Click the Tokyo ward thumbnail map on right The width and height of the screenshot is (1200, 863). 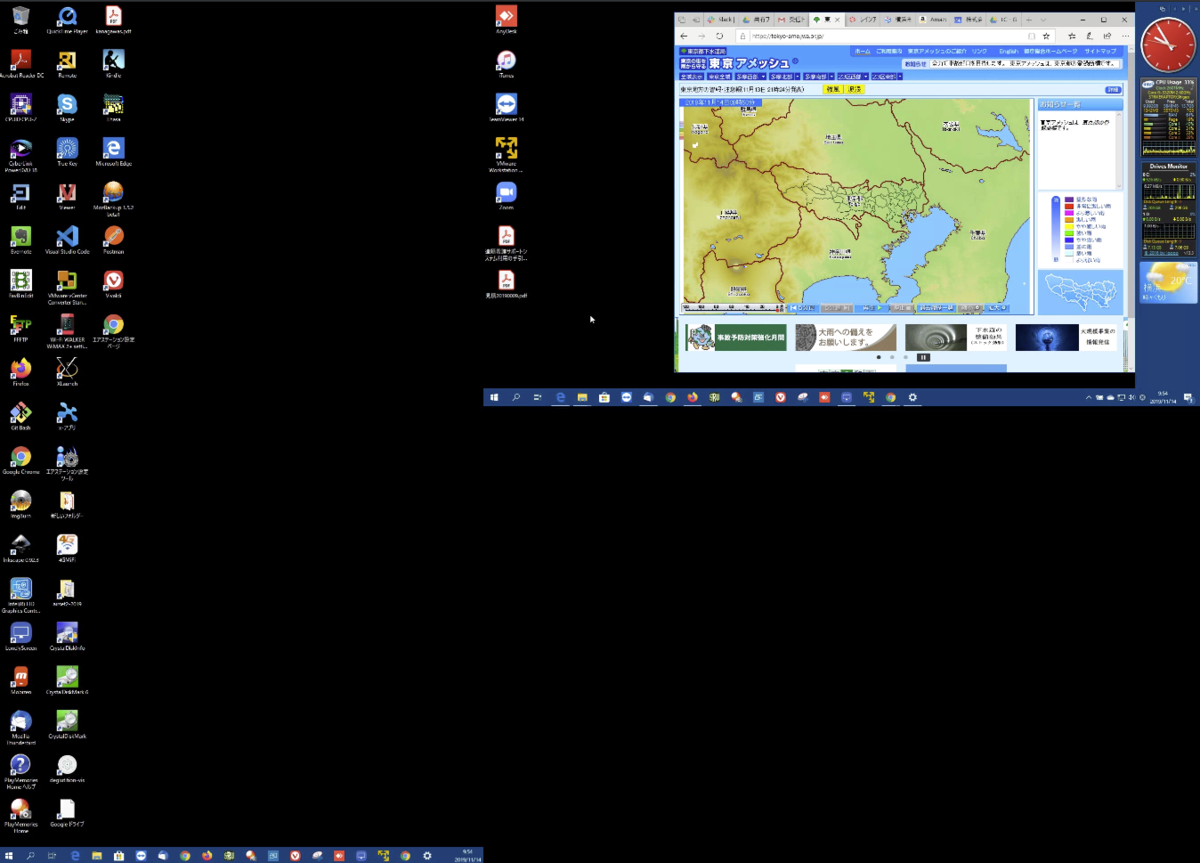[x=1080, y=291]
